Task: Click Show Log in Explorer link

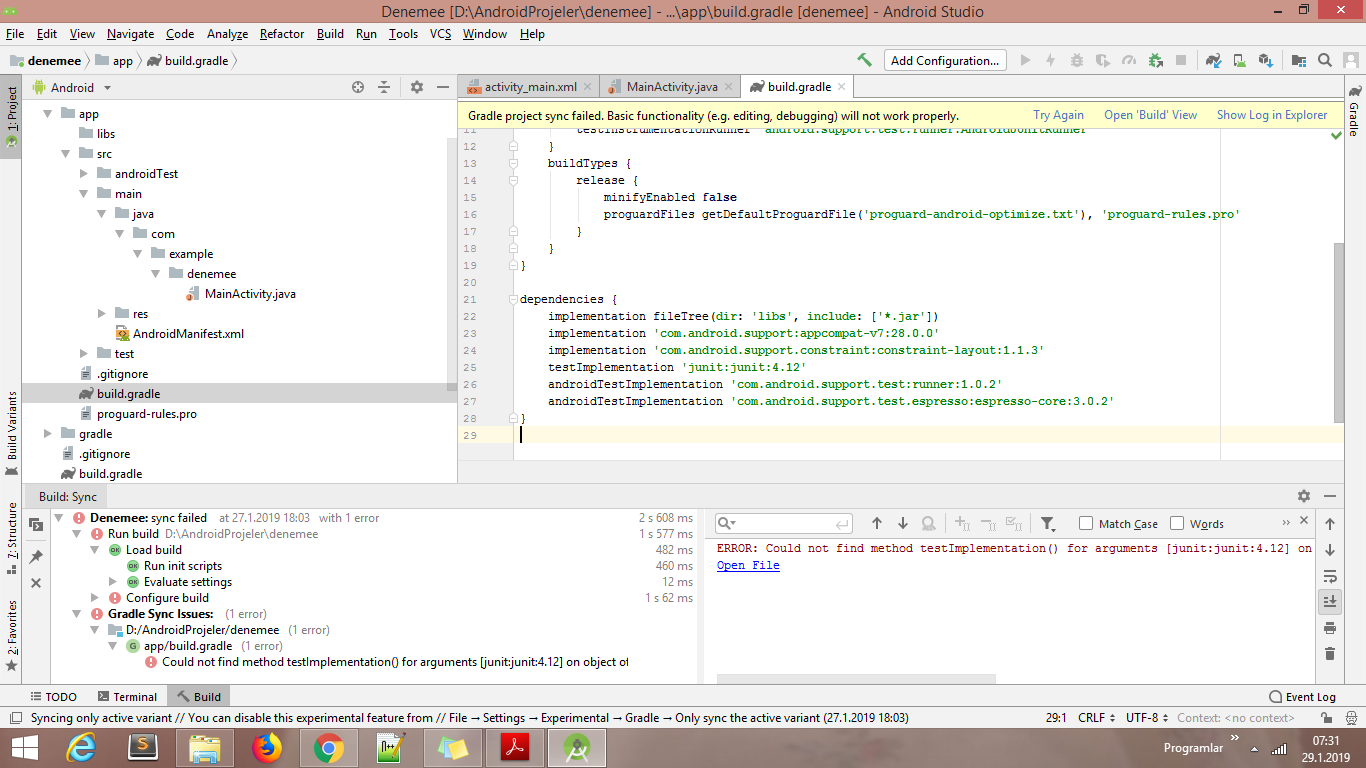Action: [x=1272, y=115]
